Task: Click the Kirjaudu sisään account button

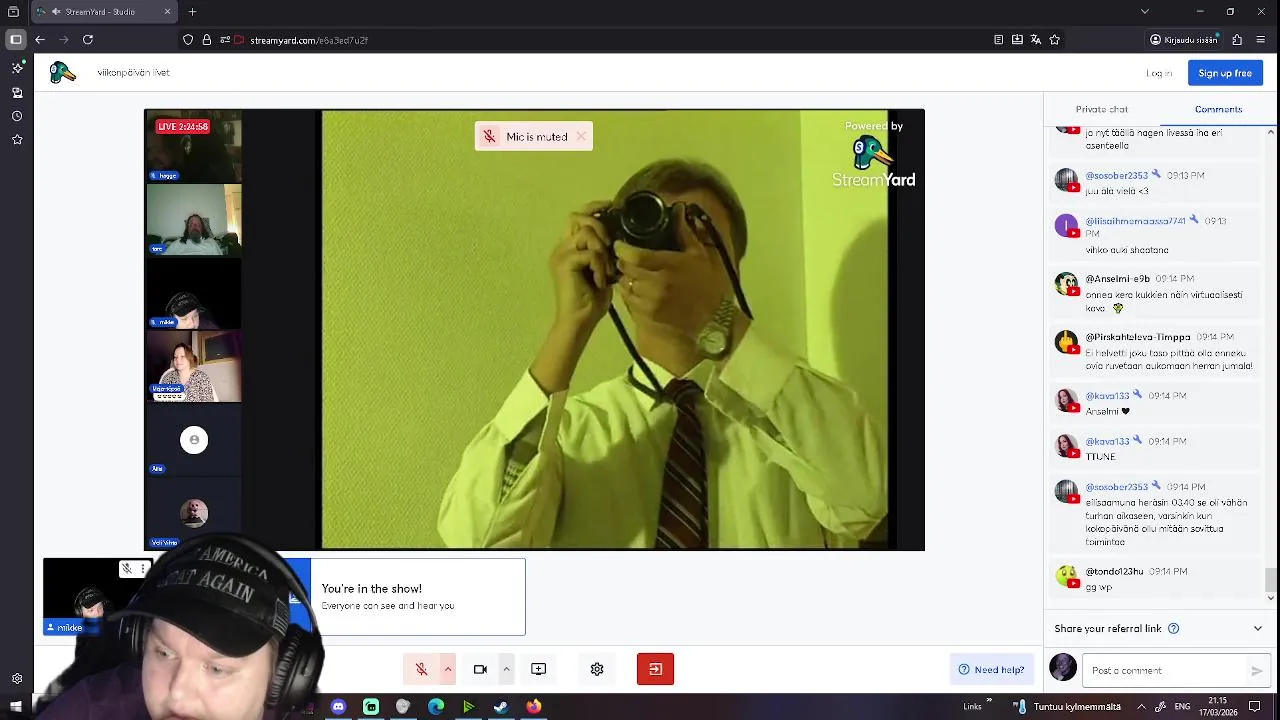Action: coord(1185,40)
